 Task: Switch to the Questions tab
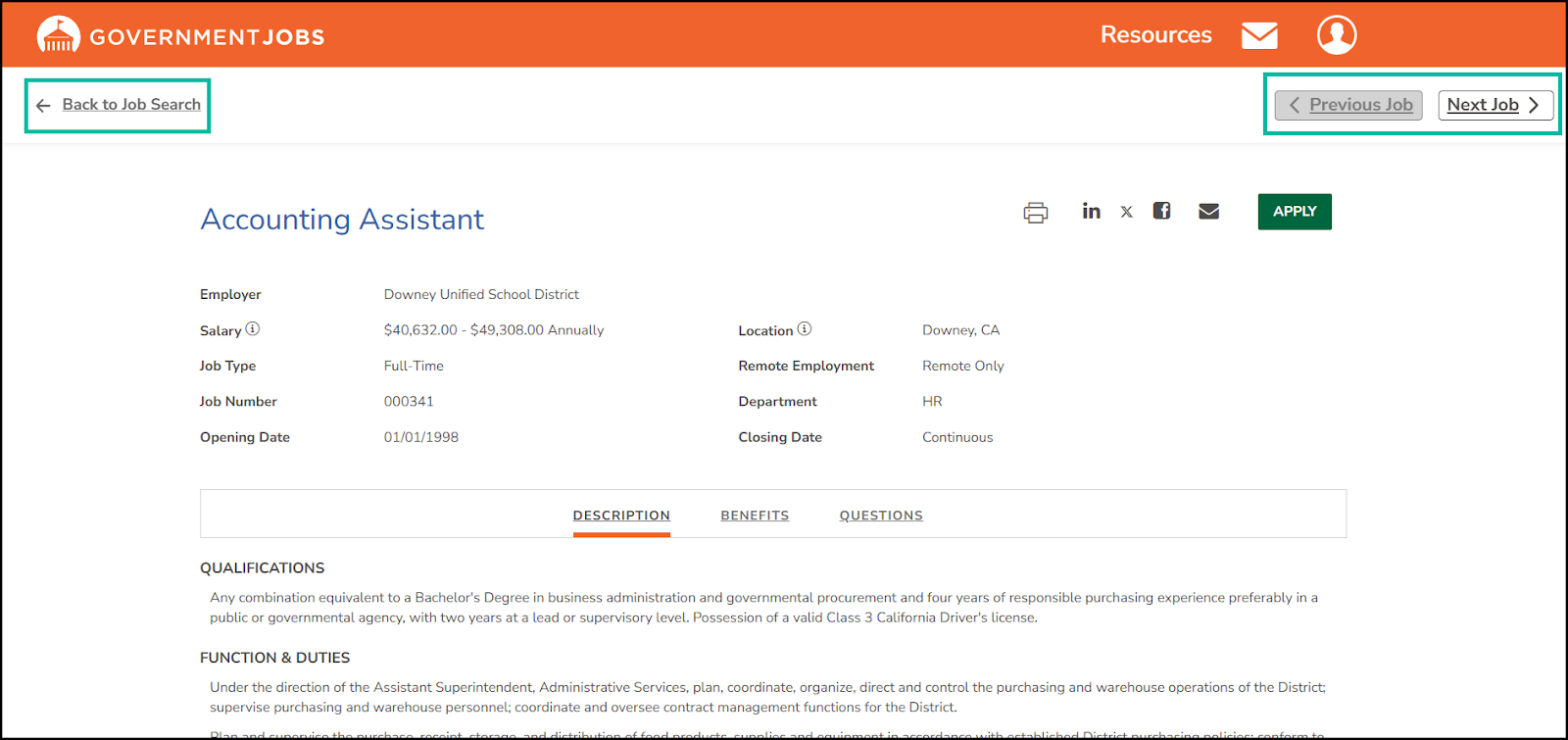(881, 516)
